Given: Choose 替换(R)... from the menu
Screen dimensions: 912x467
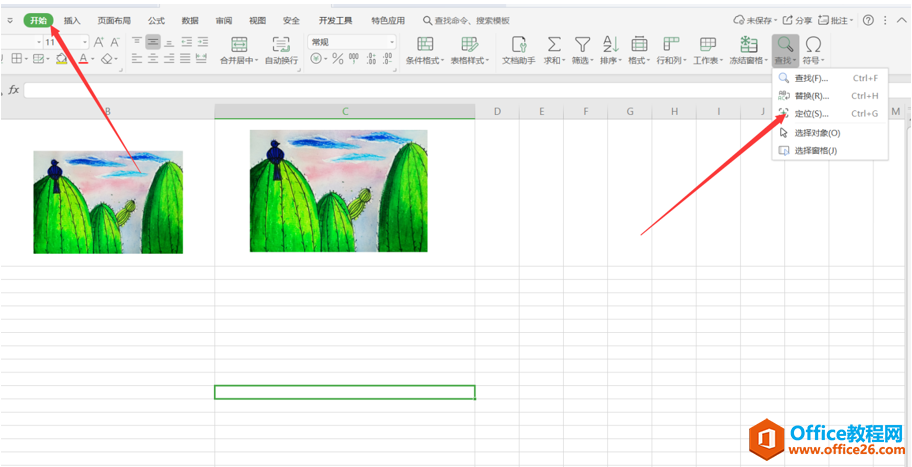Looking at the screenshot, I should click(x=830, y=96).
